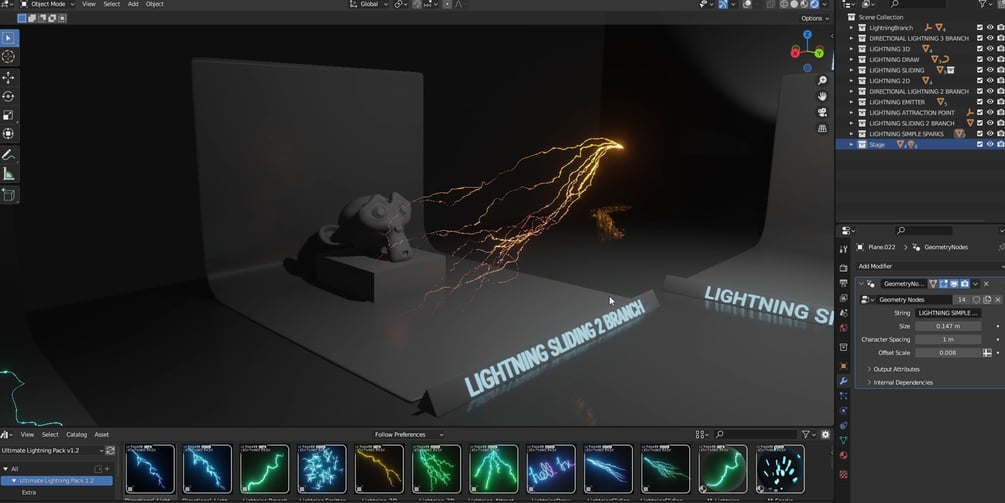Pick the Measure tool
The height and width of the screenshot is (503, 1005).
9,173
